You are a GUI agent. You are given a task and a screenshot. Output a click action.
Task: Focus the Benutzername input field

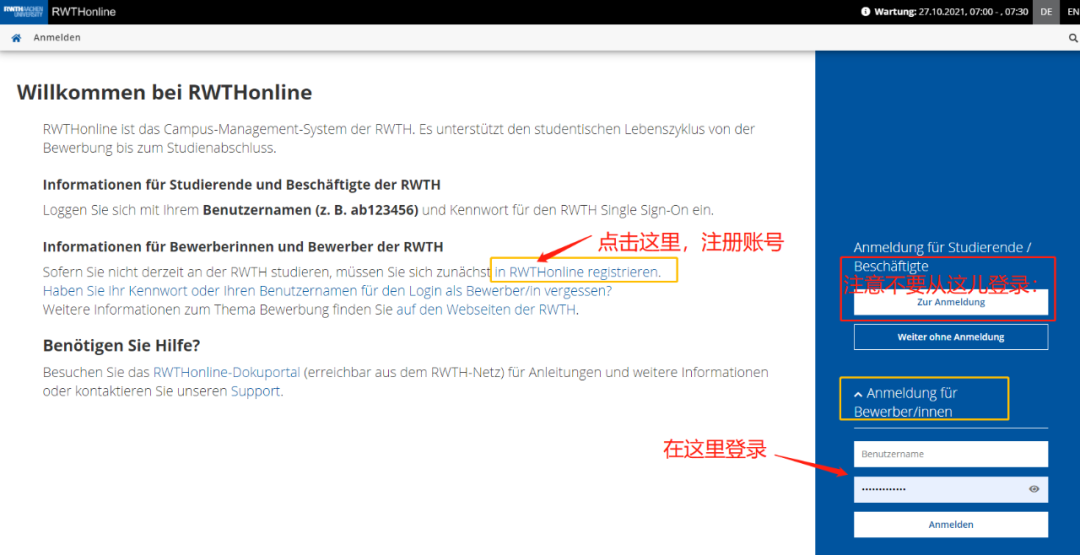950,454
